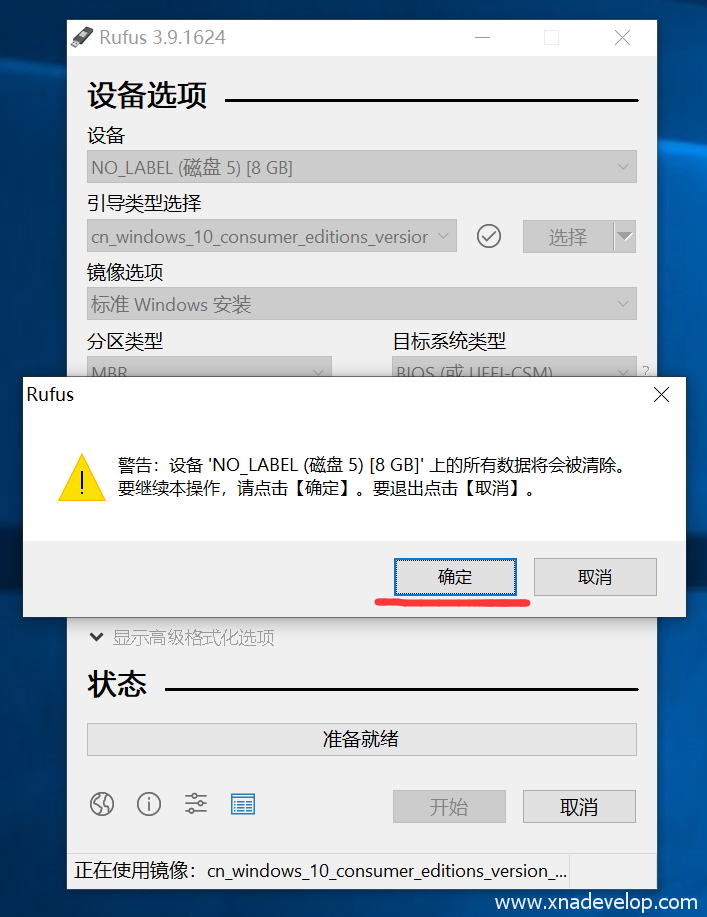The height and width of the screenshot is (917, 707).
Task: Show the log list icon
Action: click(243, 805)
